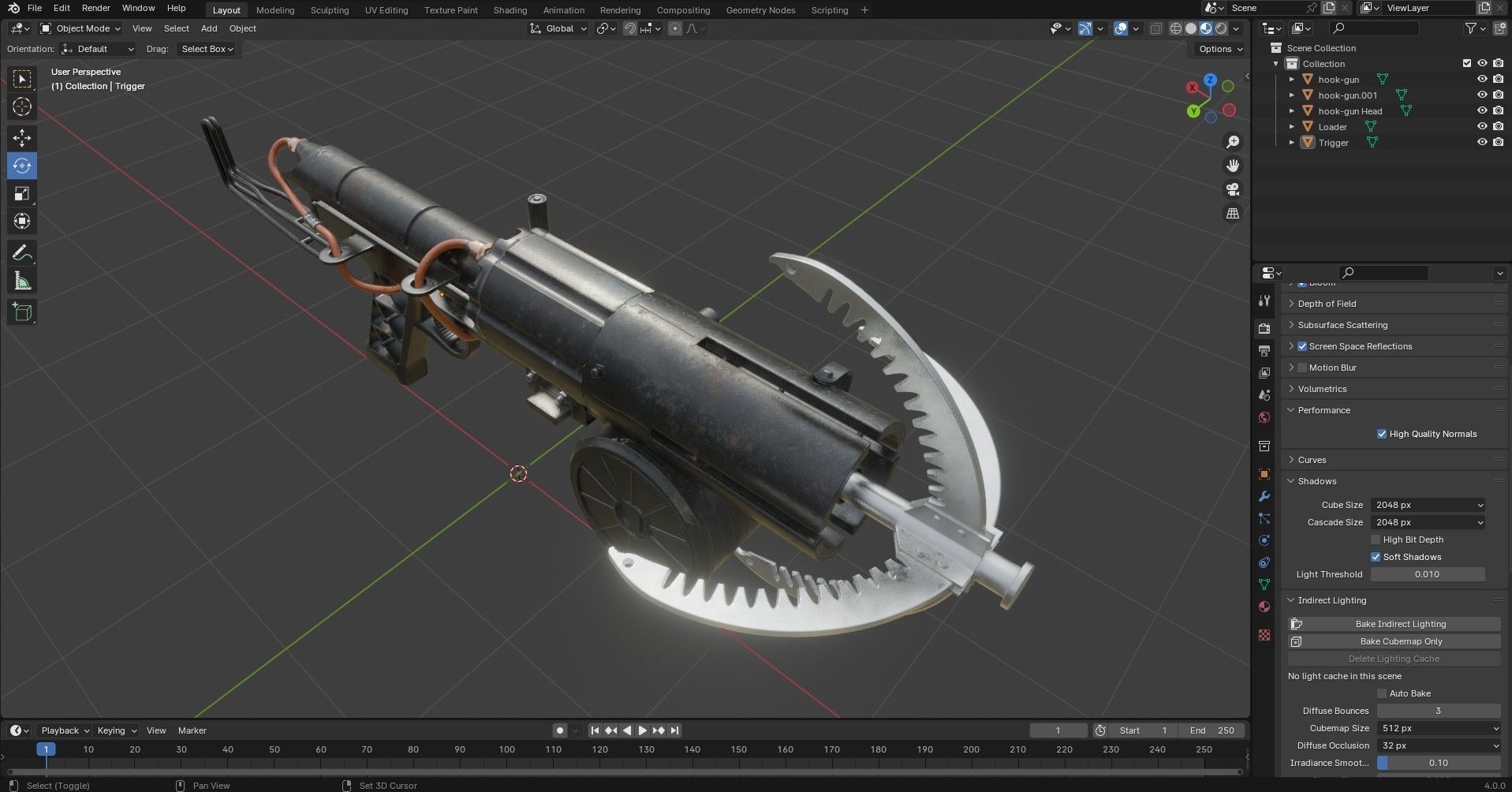Image resolution: width=1512 pixels, height=792 pixels.
Task: Open the Texture properties tab
Action: click(1264, 635)
